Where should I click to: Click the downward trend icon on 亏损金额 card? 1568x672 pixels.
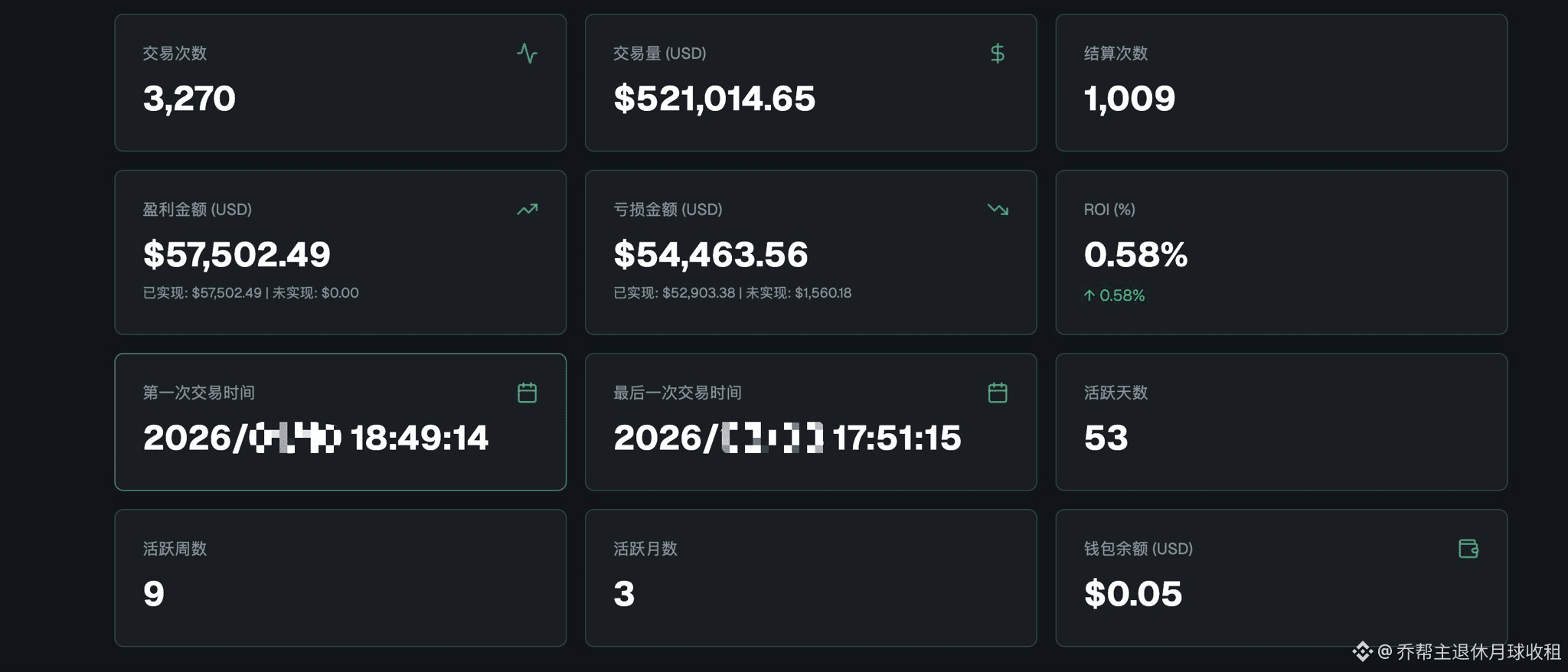pos(997,209)
